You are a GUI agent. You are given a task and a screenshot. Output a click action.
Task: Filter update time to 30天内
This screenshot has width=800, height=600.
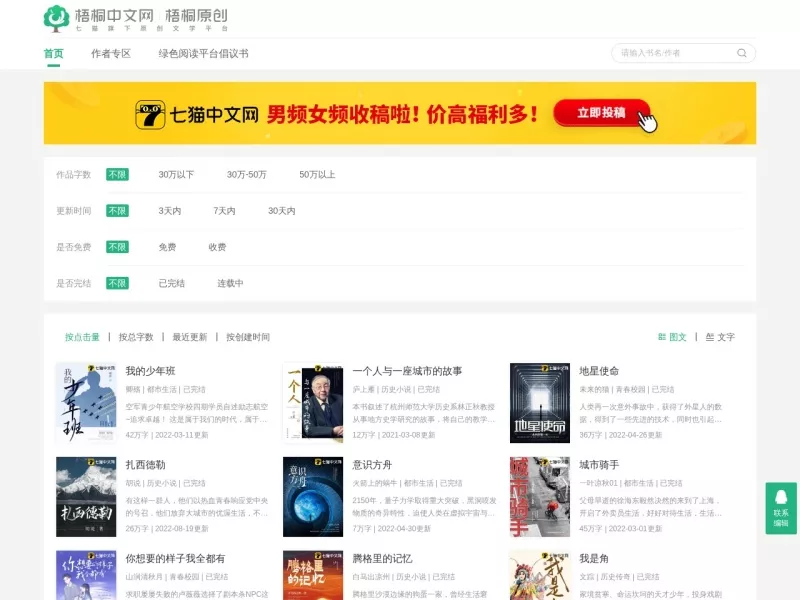click(282, 211)
